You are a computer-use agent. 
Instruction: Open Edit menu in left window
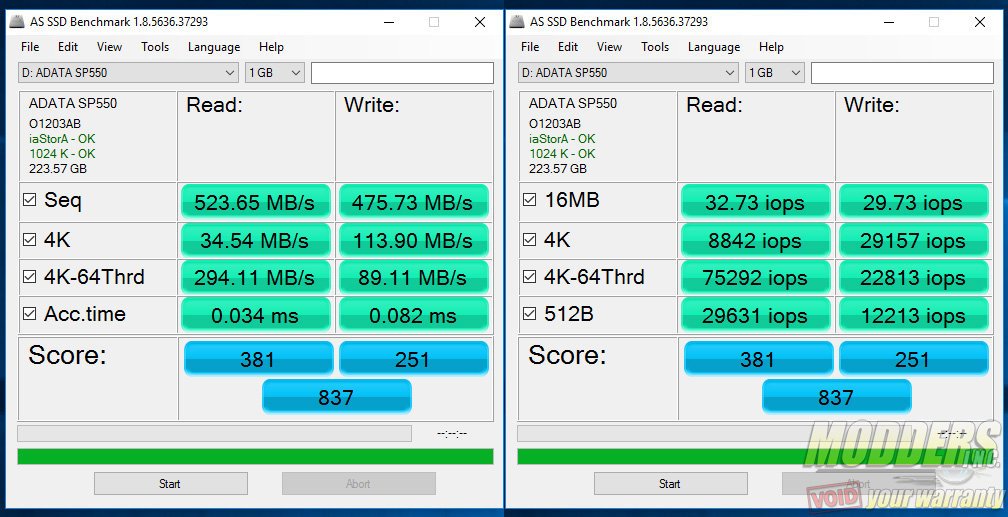tap(68, 47)
